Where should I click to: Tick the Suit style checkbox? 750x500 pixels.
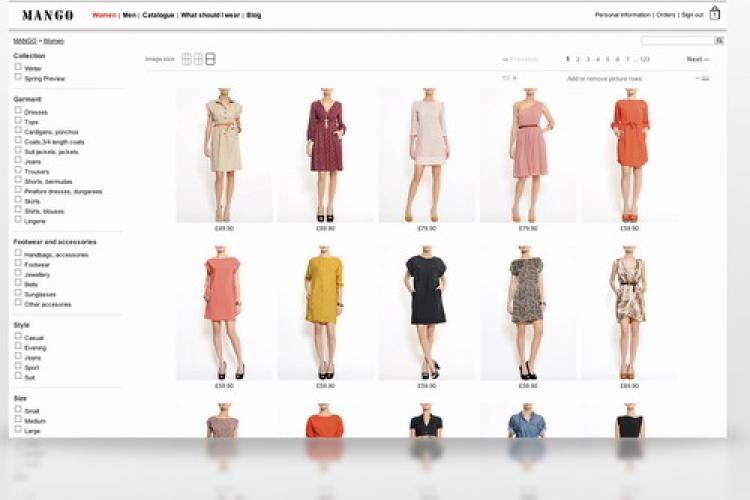[x=18, y=376]
